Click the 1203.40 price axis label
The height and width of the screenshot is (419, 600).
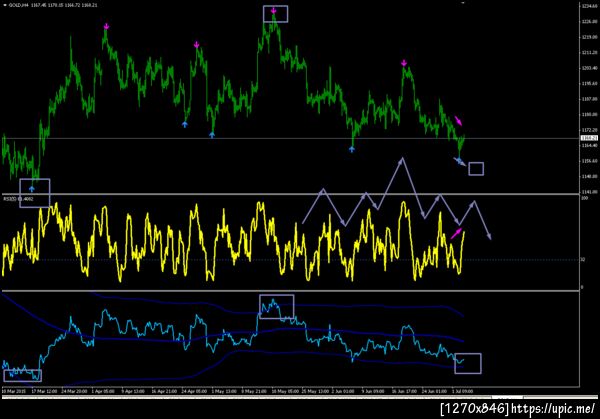click(590, 68)
